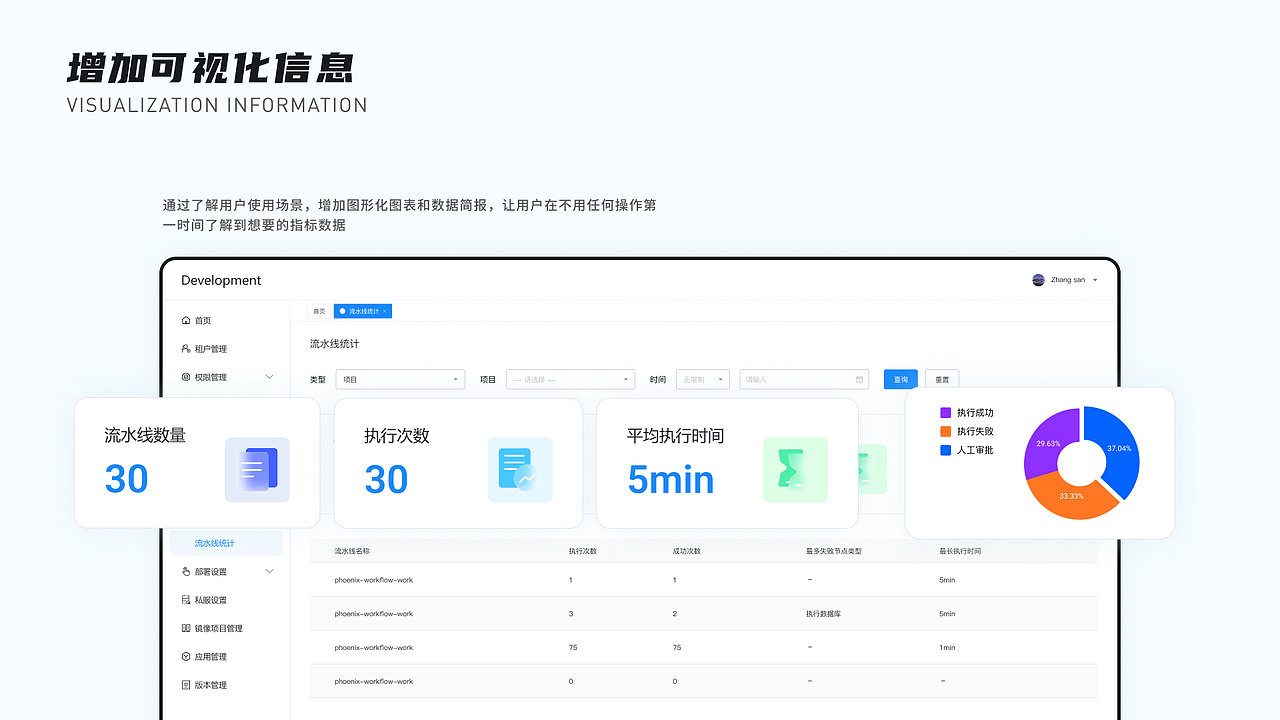The width and height of the screenshot is (1280, 720).
Task: Click the 镜像项目管理 icon
Action: (x=186, y=628)
